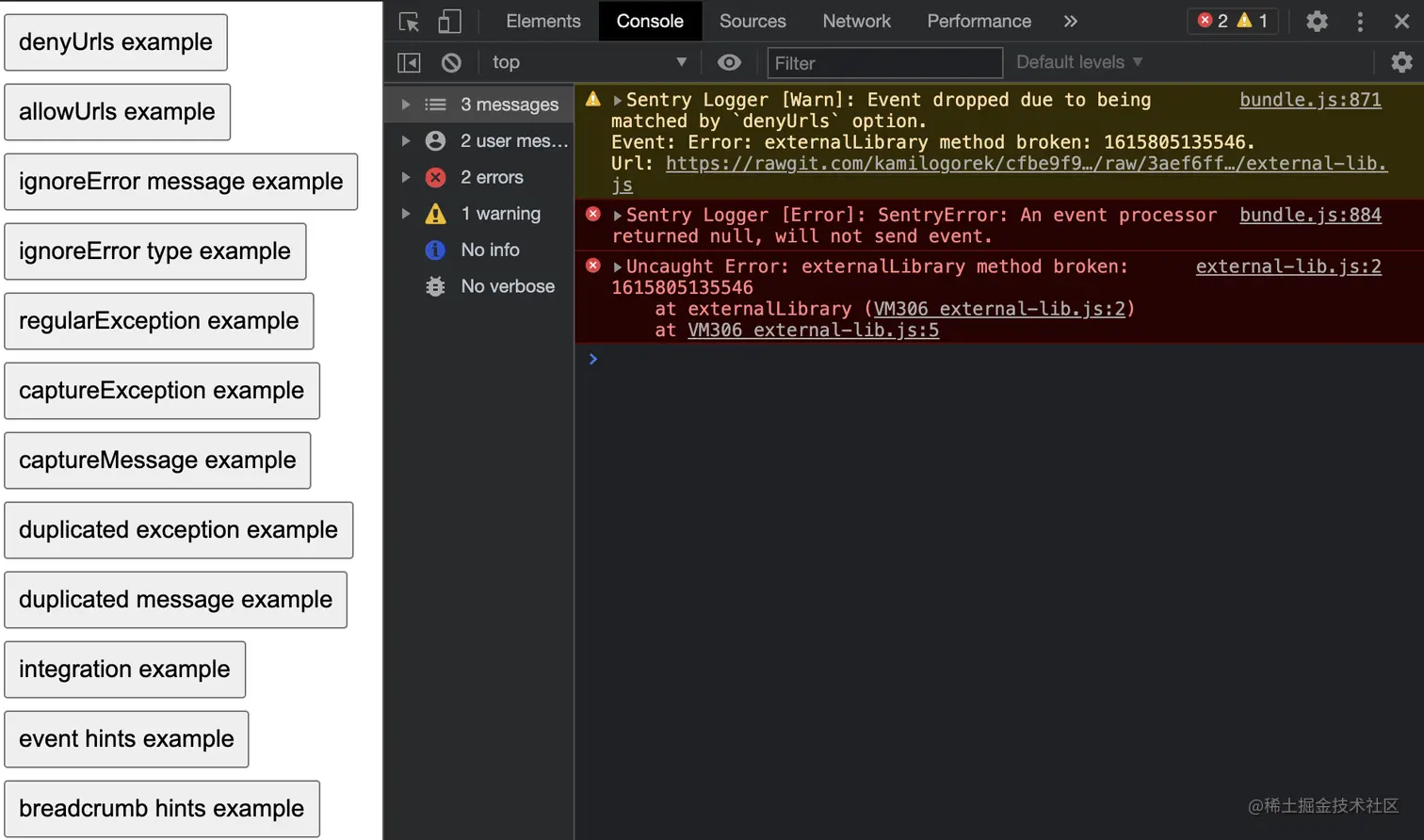Switch to the Console tab
This screenshot has height=840, width=1424.
coord(650,21)
